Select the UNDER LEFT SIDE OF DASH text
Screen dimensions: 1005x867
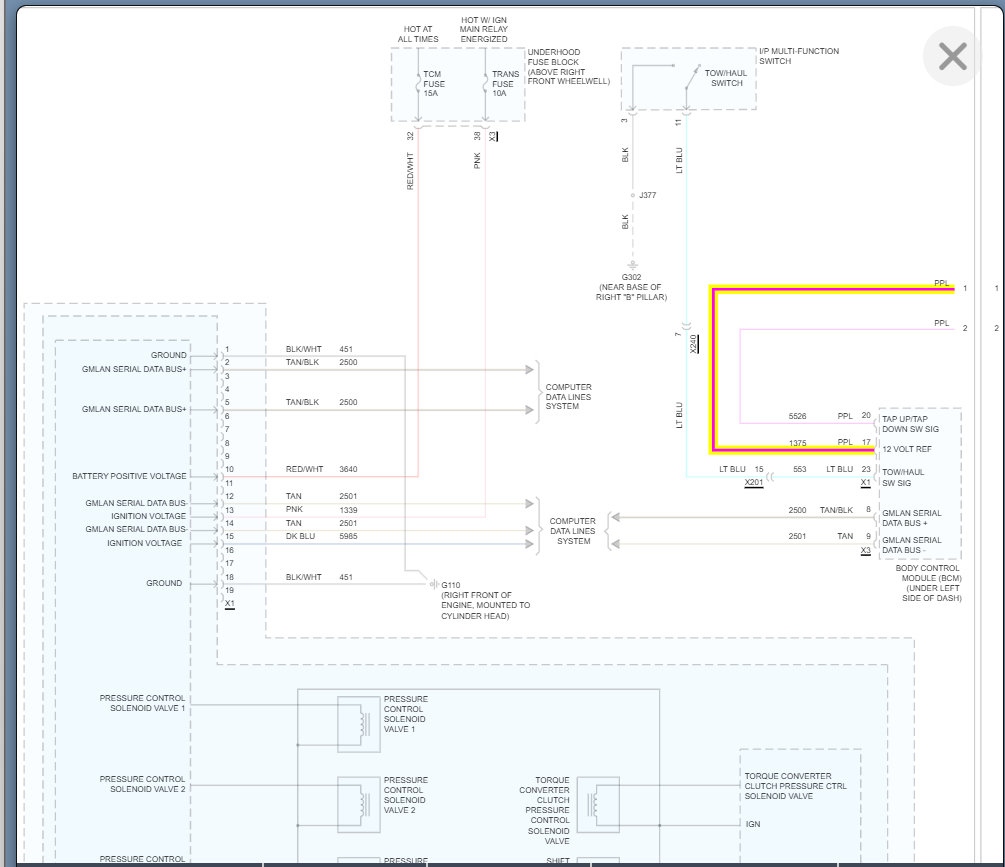[x=932, y=593]
